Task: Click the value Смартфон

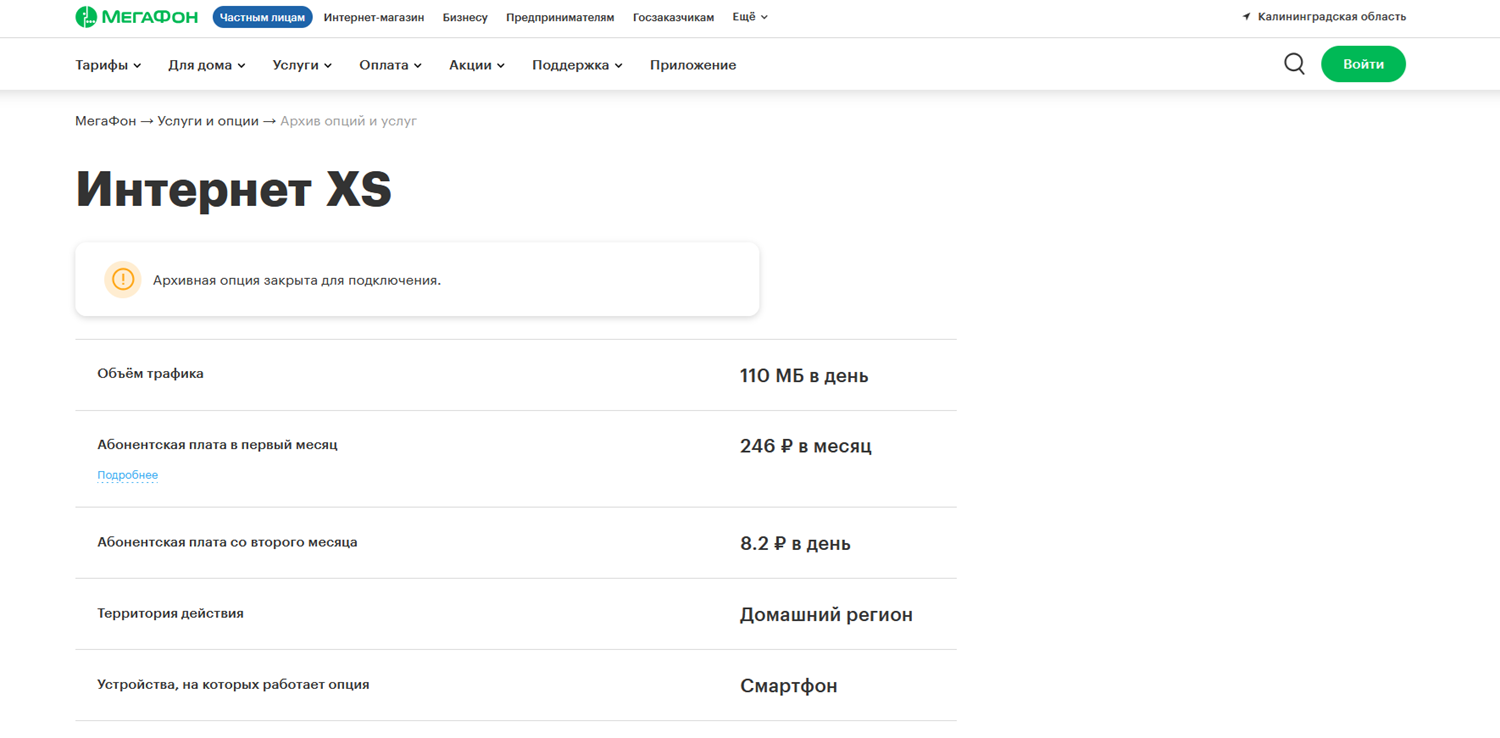Action: tap(789, 686)
